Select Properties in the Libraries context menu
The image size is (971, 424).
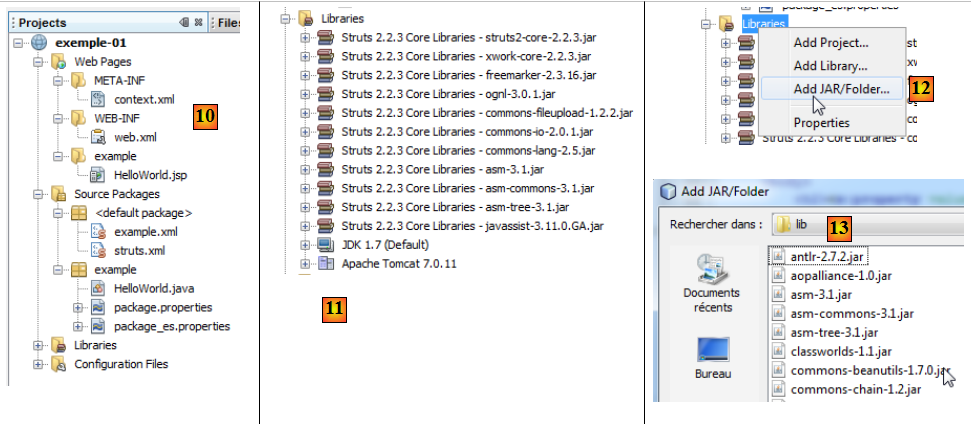point(821,122)
